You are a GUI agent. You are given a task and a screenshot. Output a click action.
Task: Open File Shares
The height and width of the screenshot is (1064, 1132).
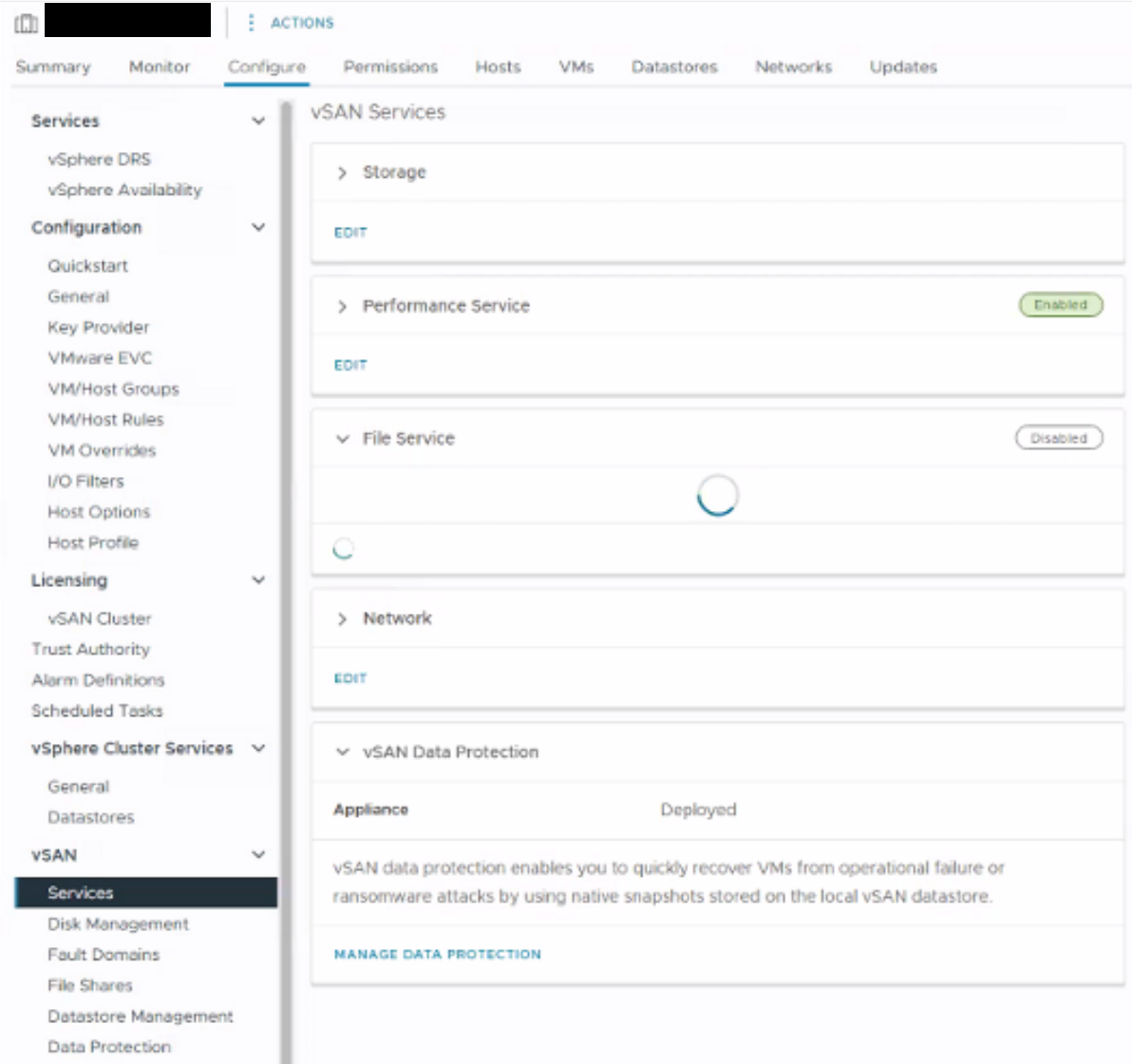point(90,985)
